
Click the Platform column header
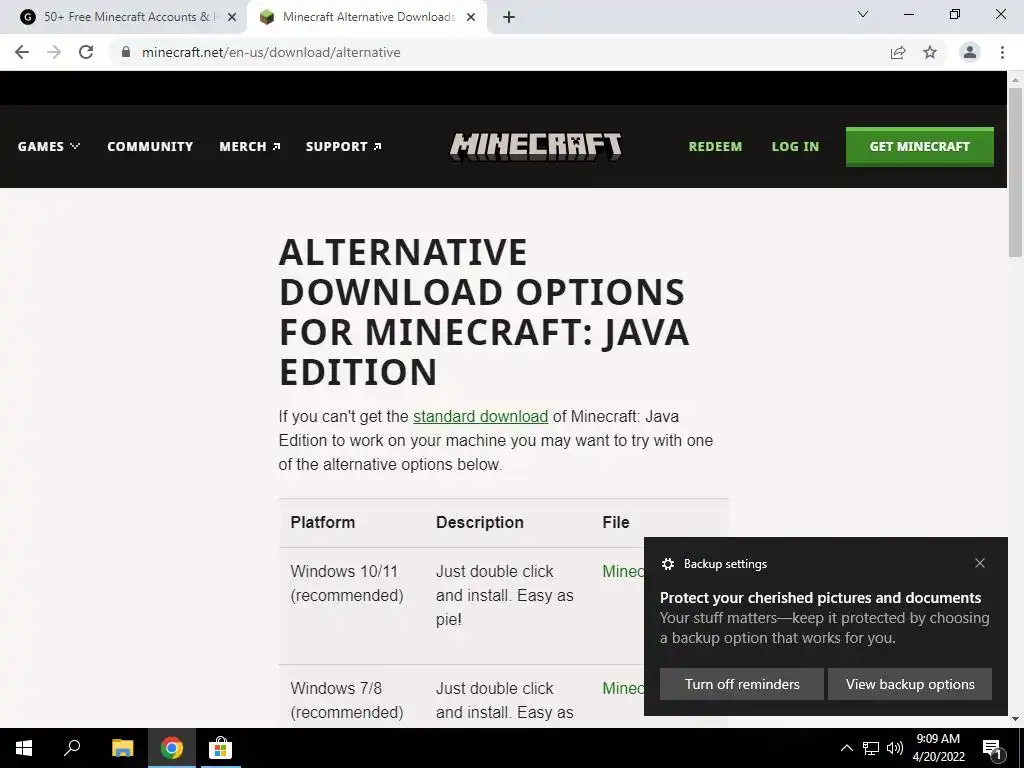coord(323,522)
